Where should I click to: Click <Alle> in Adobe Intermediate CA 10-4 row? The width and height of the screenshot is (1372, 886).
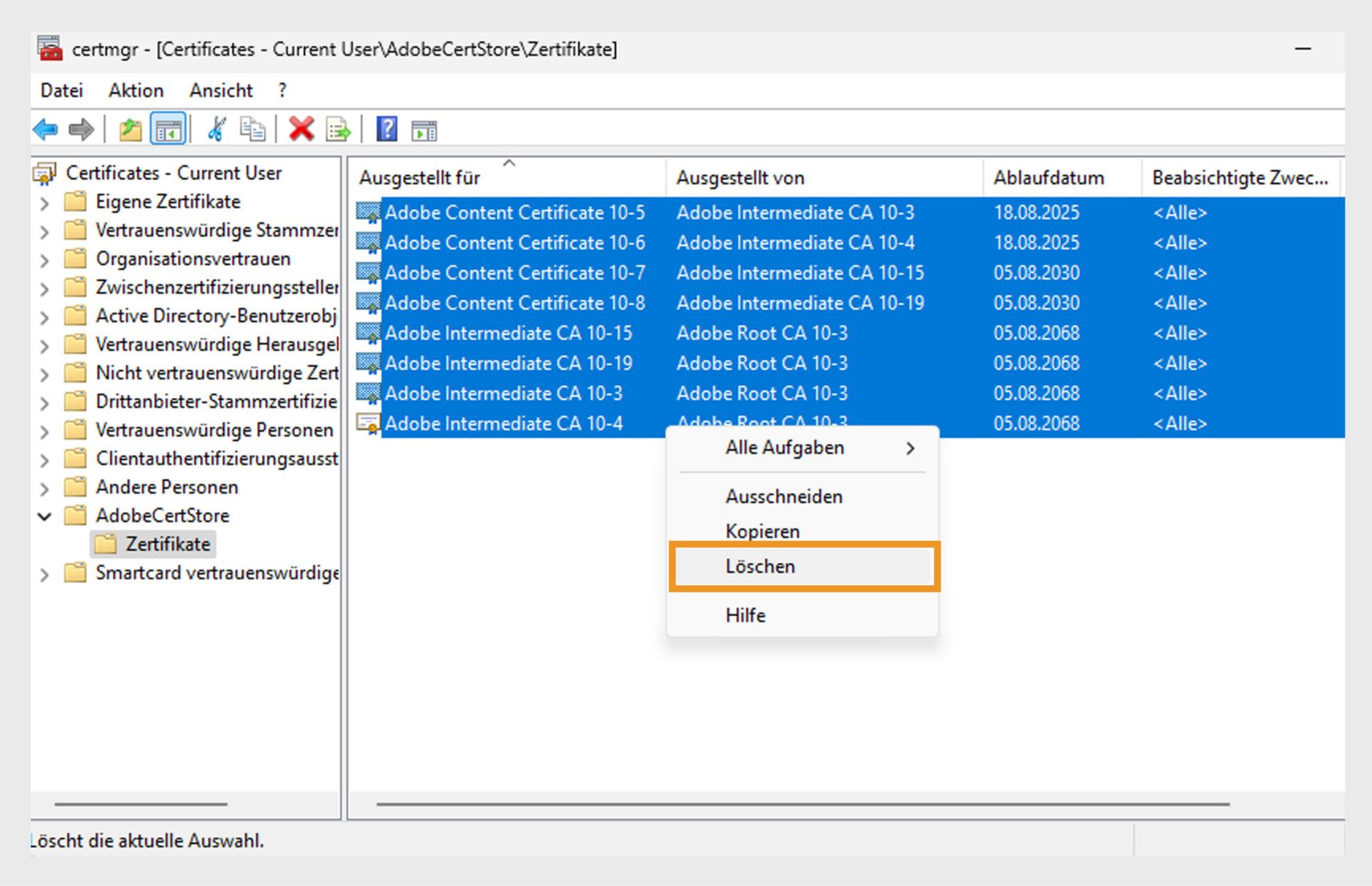1180,424
